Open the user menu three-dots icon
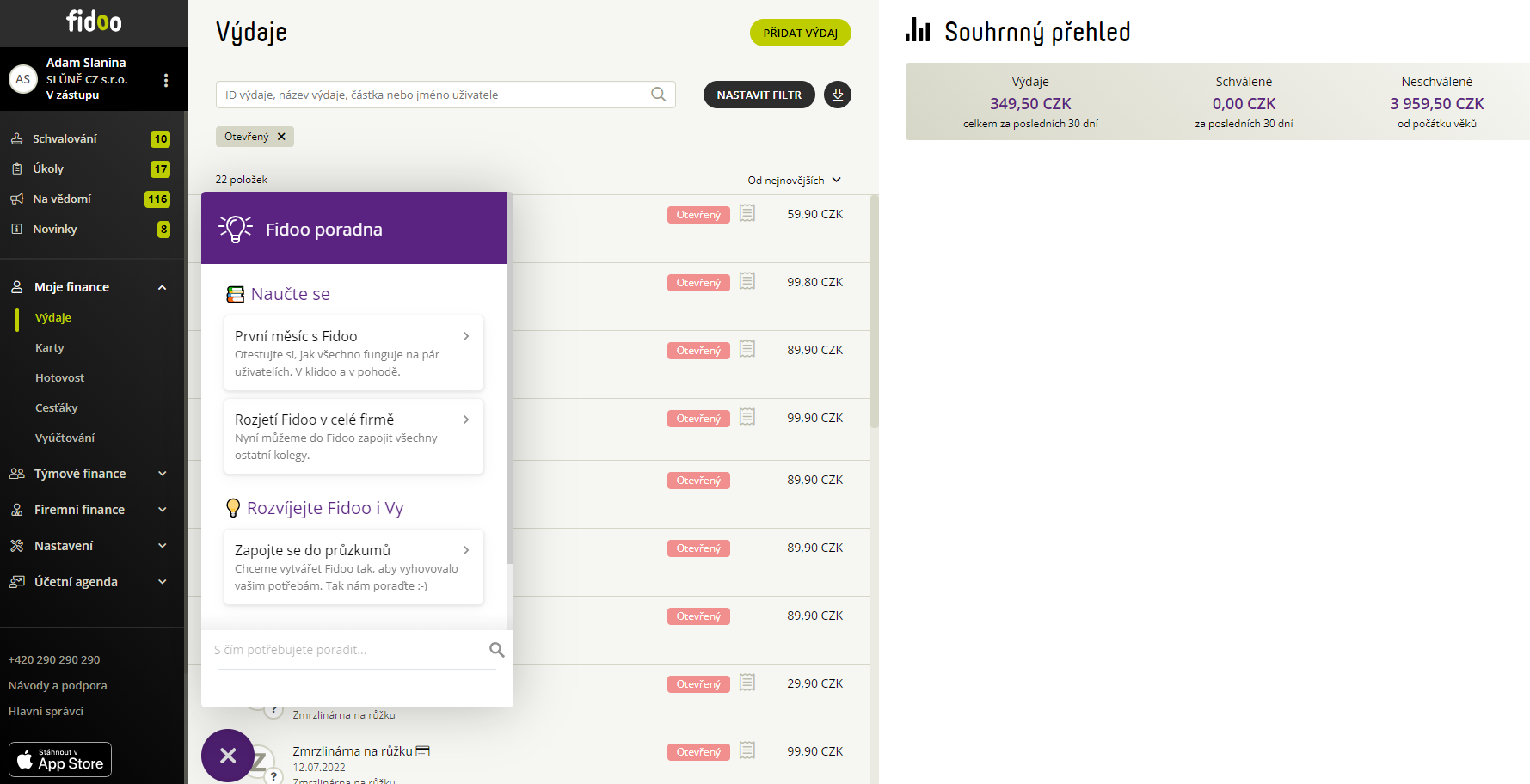1530x784 pixels. tap(166, 80)
